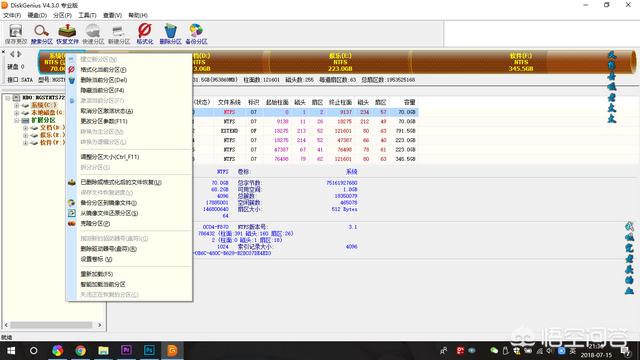640x360 pixels.
Task: Expand the 软件(F:) tree node
Action: pos(25,142)
